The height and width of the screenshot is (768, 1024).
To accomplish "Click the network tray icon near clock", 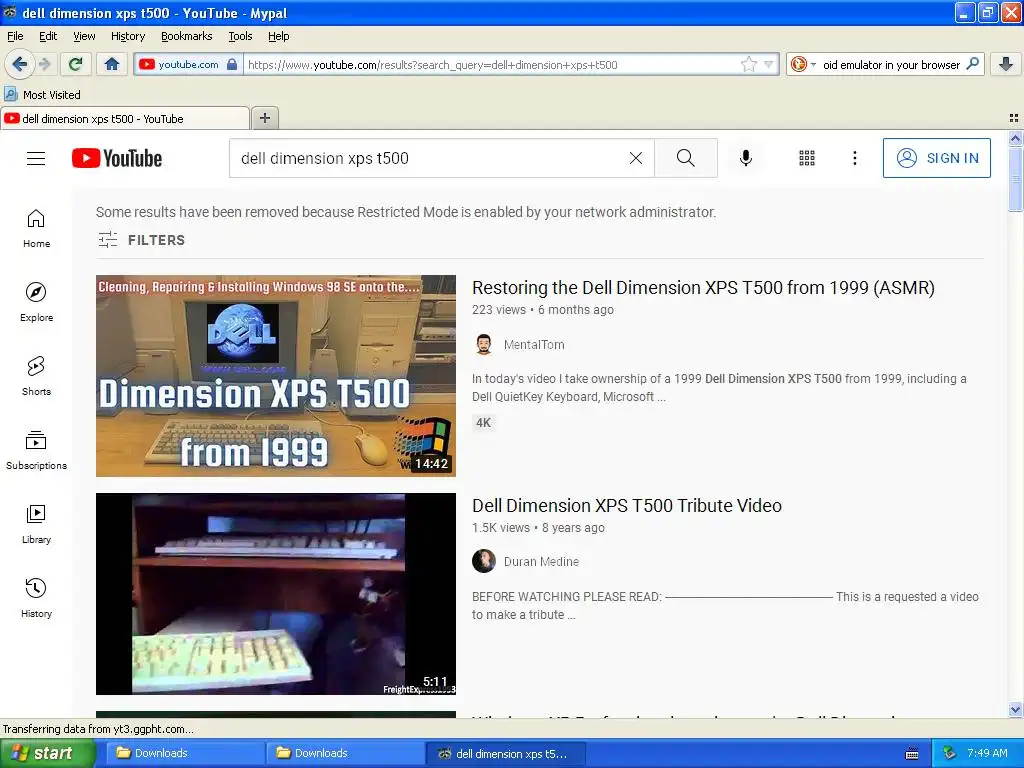I will (949, 753).
